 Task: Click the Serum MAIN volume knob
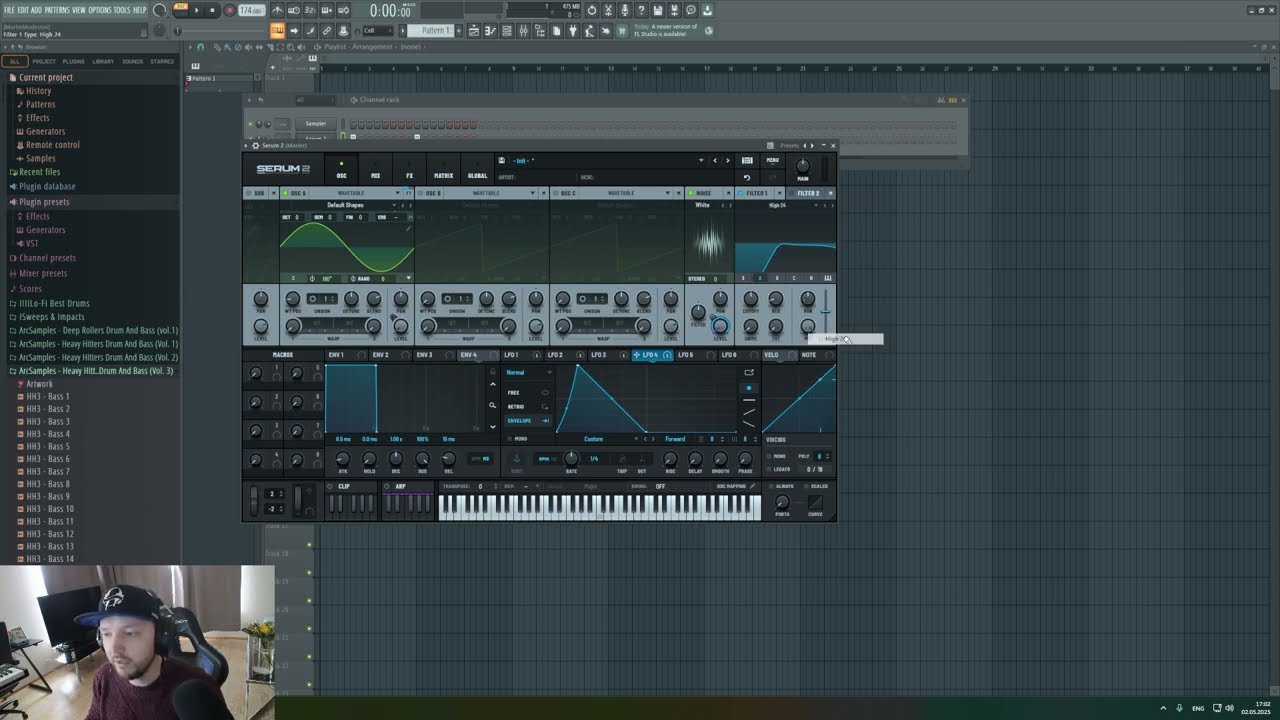(x=802, y=165)
